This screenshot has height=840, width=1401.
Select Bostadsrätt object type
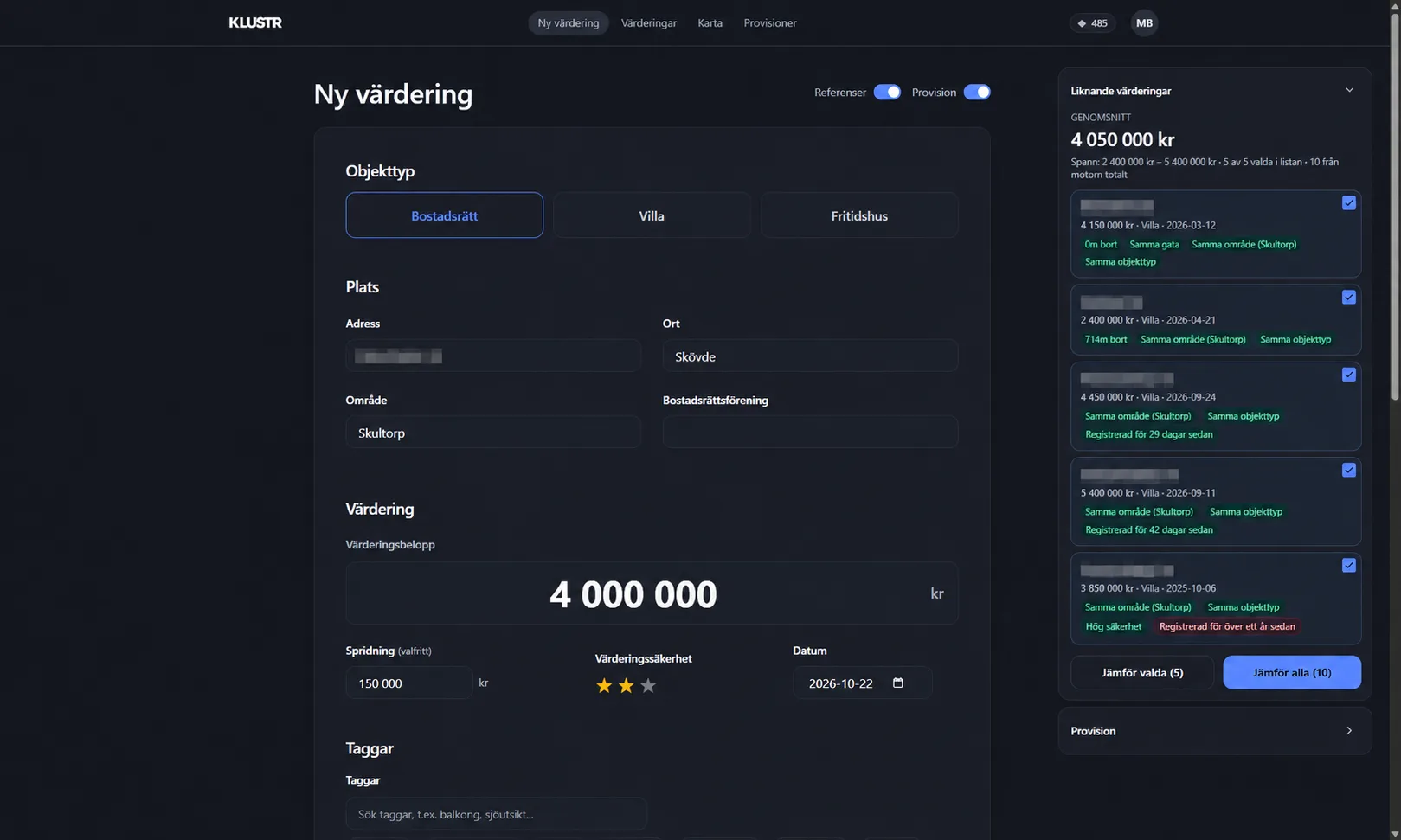pyautogui.click(x=445, y=215)
